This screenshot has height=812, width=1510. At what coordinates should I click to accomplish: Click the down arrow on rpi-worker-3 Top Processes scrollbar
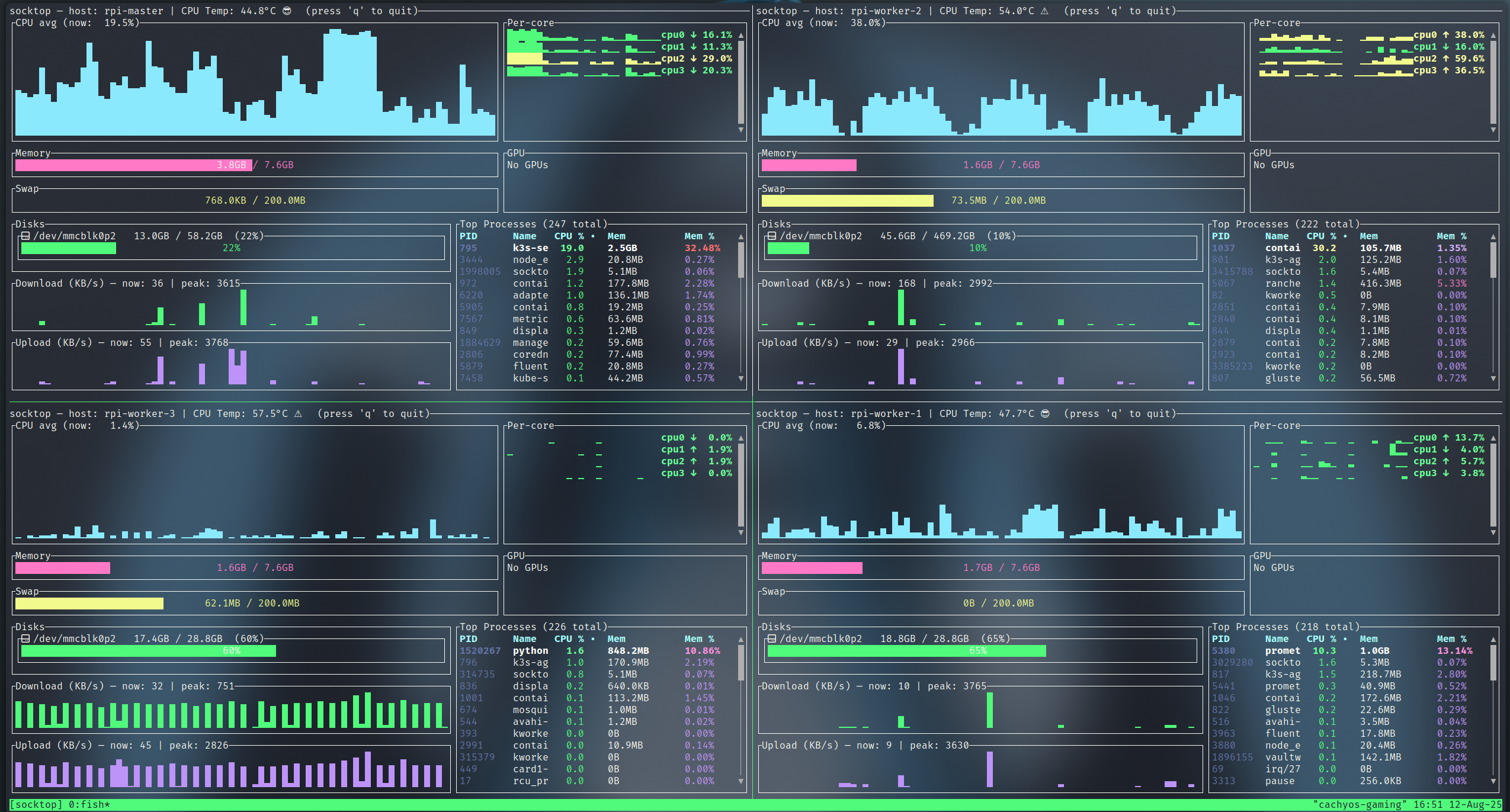click(740, 781)
